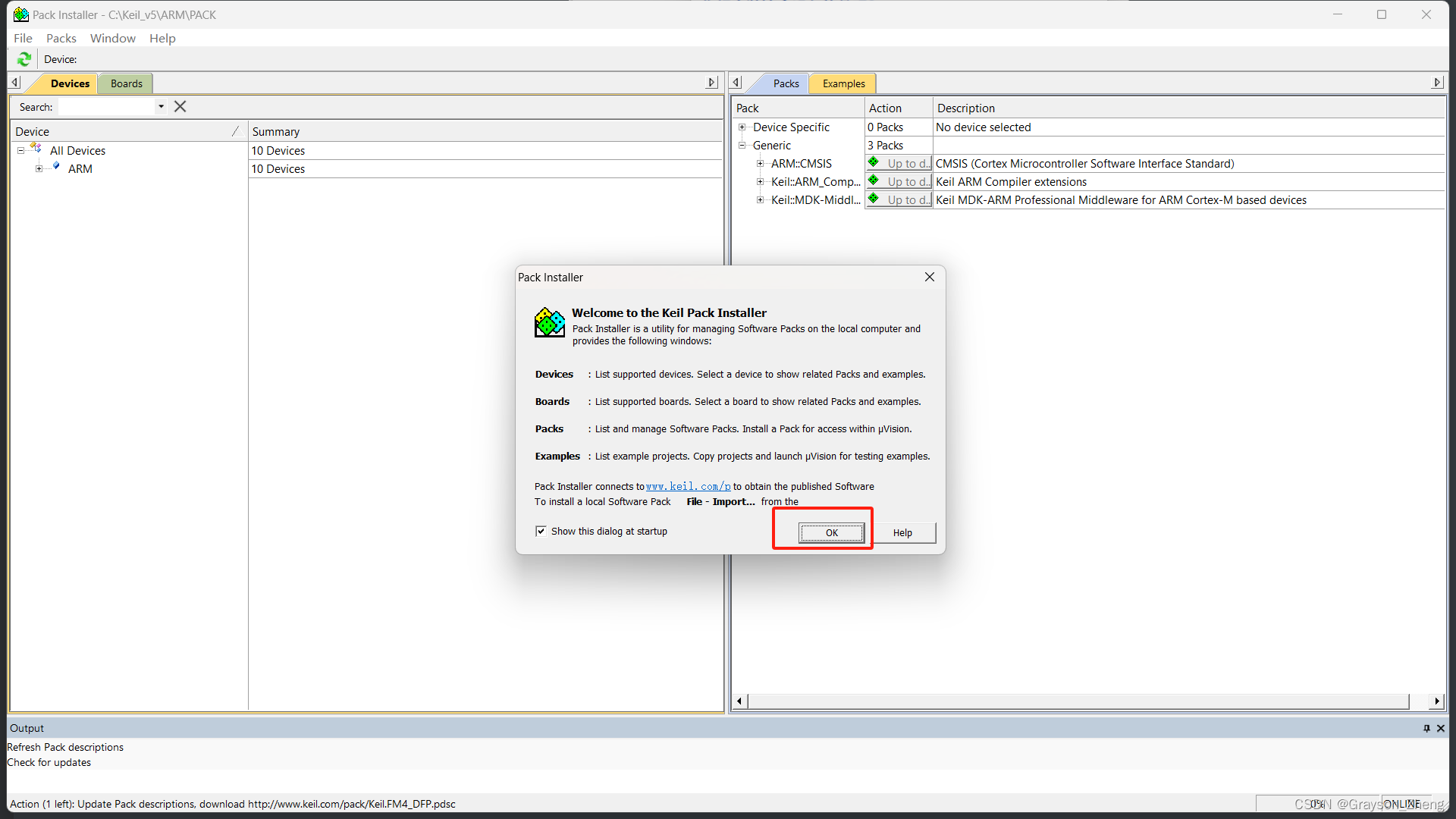Image resolution: width=1456 pixels, height=819 pixels.
Task: Click green diamond icon for ARM::CMSIS
Action: [x=874, y=162]
